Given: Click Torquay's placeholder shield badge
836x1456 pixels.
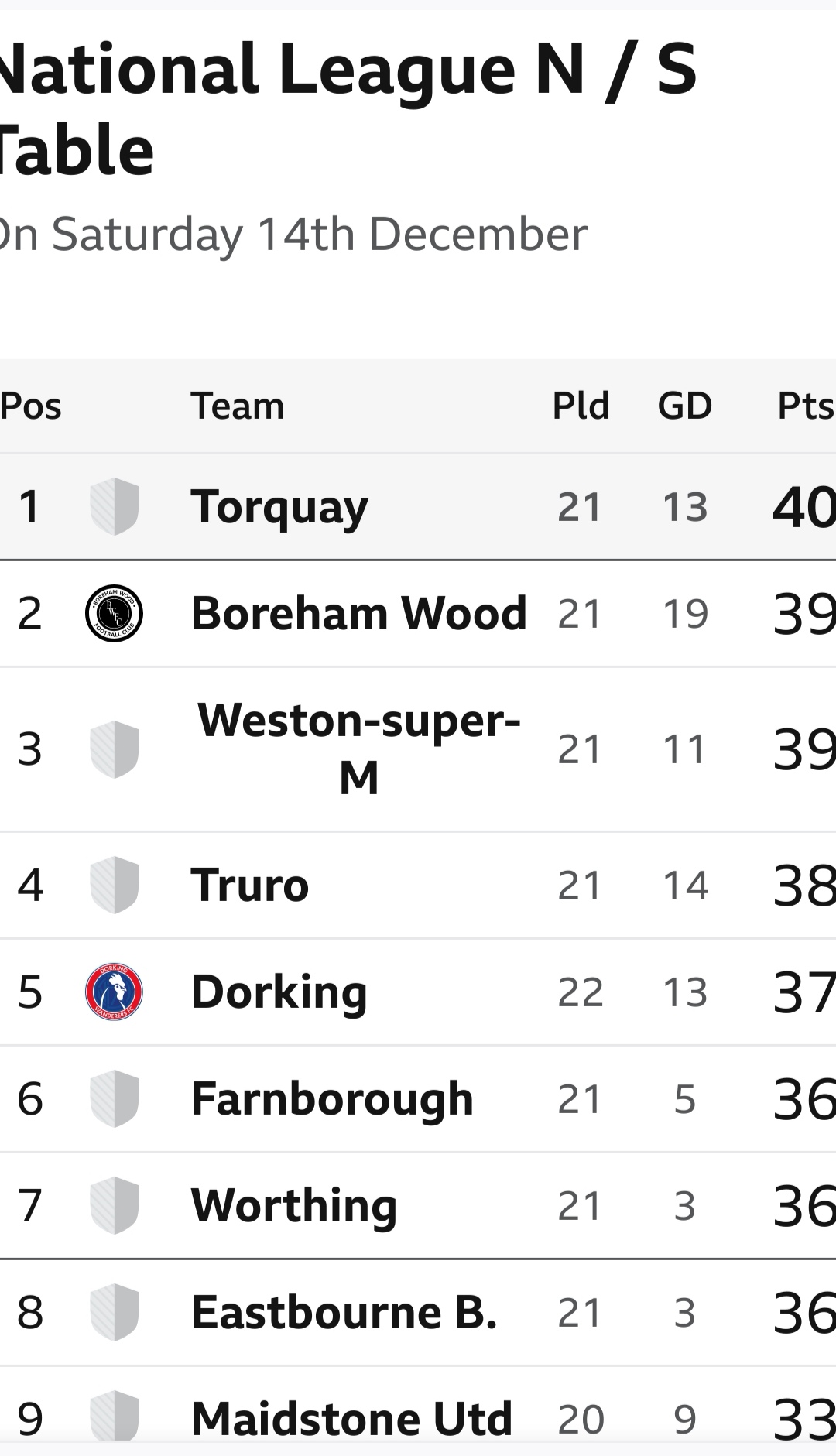Looking at the screenshot, I should [115, 506].
